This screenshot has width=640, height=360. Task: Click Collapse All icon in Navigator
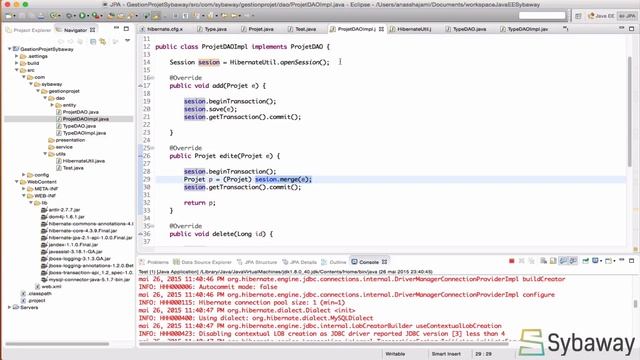pyautogui.click(x=93, y=41)
